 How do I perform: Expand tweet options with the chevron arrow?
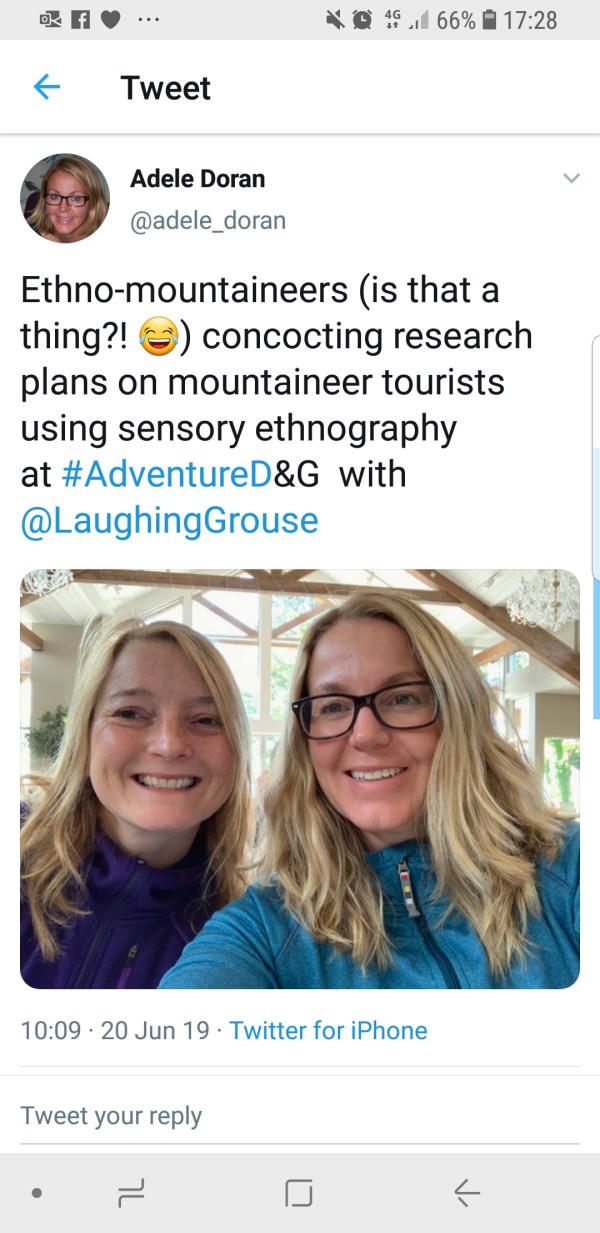pos(571,179)
